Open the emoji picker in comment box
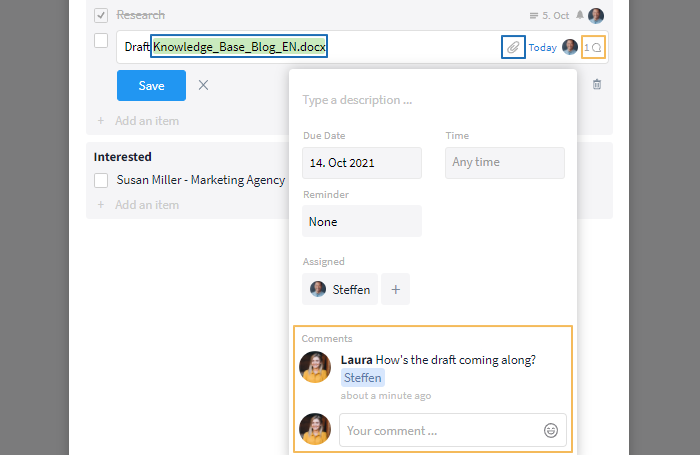 (x=550, y=431)
